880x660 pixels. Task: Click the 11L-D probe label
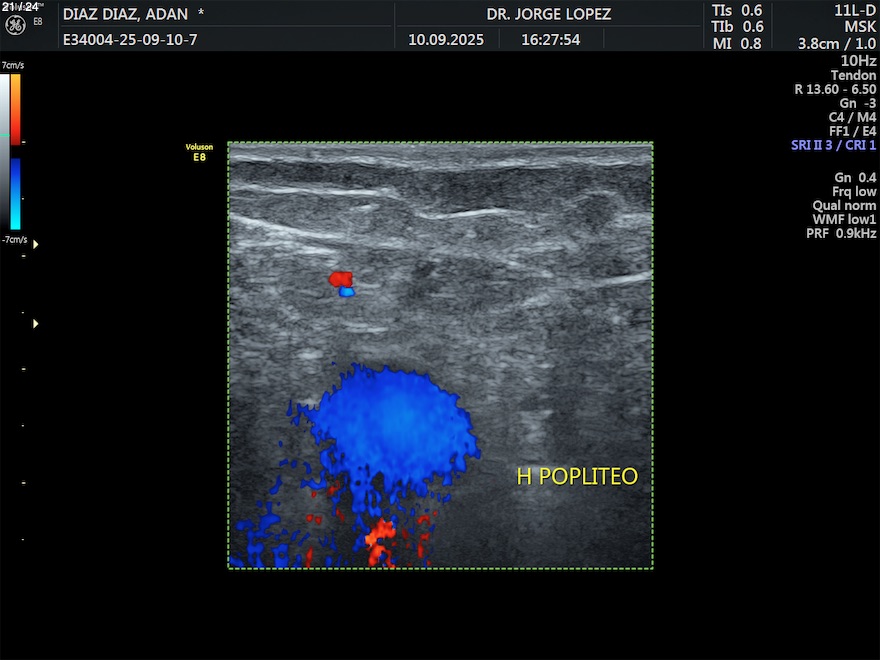coord(855,10)
